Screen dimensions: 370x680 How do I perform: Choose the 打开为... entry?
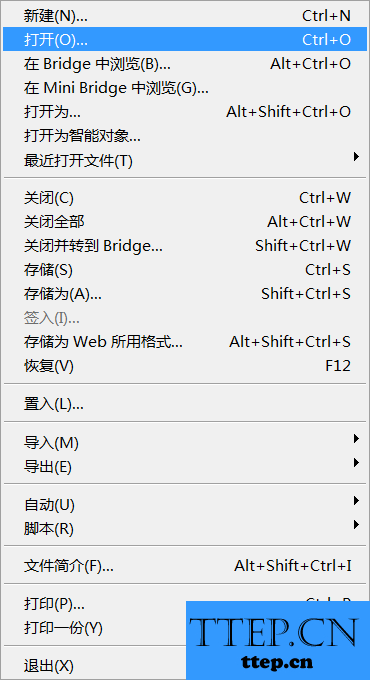tap(185, 112)
